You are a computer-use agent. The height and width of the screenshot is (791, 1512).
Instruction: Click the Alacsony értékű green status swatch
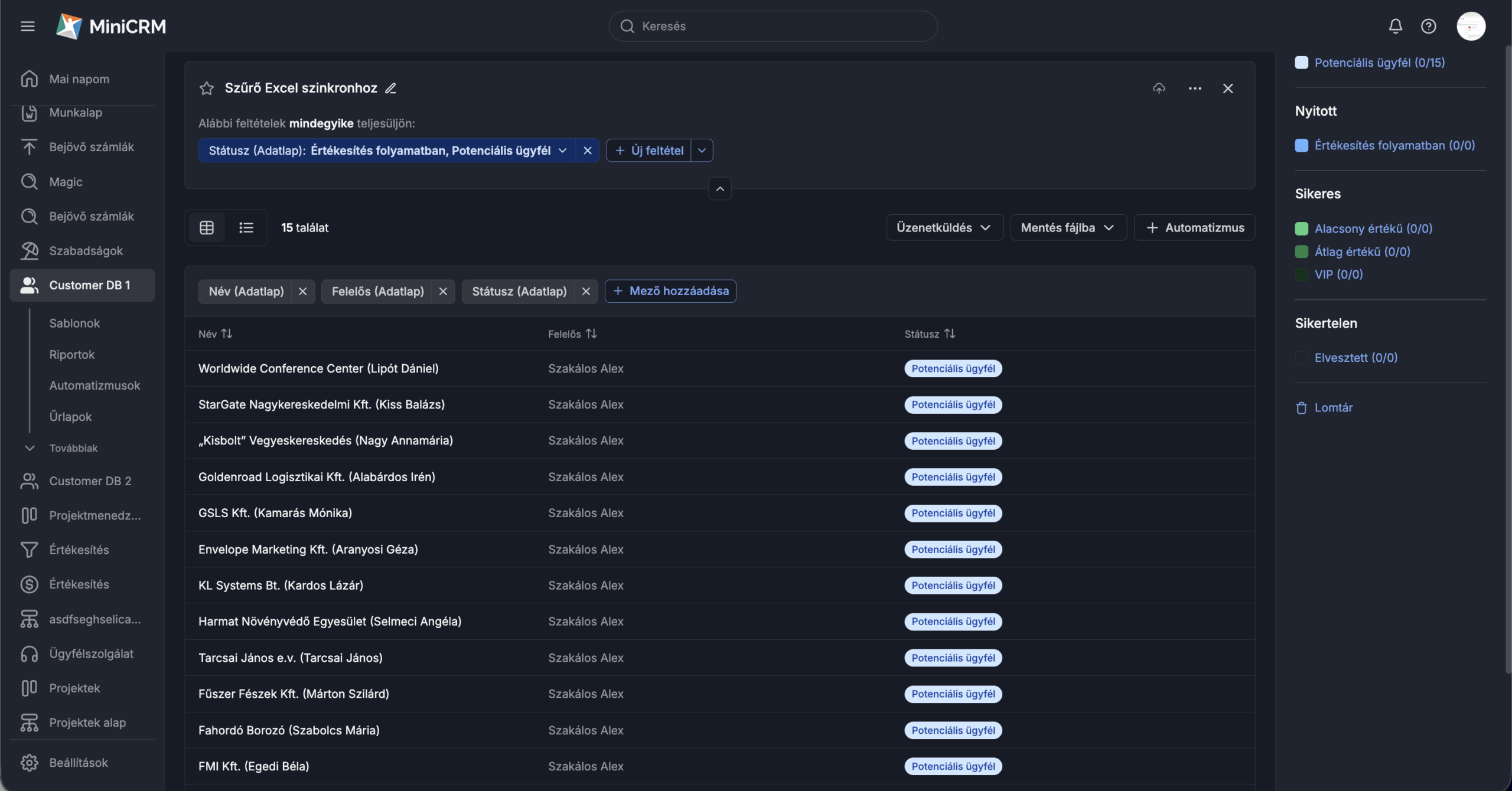1301,228
